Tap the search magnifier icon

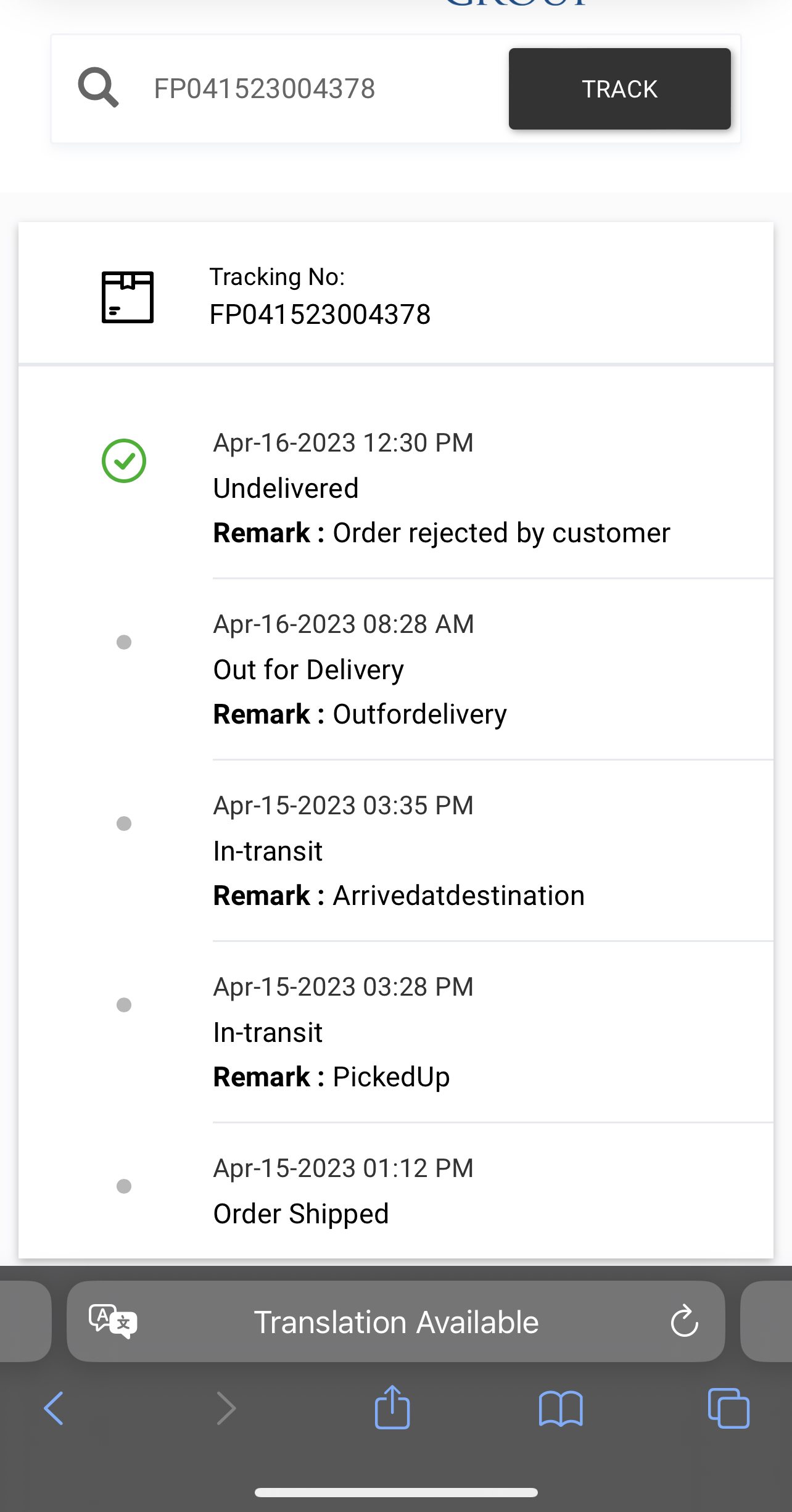pyautogui.click(x=98, y=88)
